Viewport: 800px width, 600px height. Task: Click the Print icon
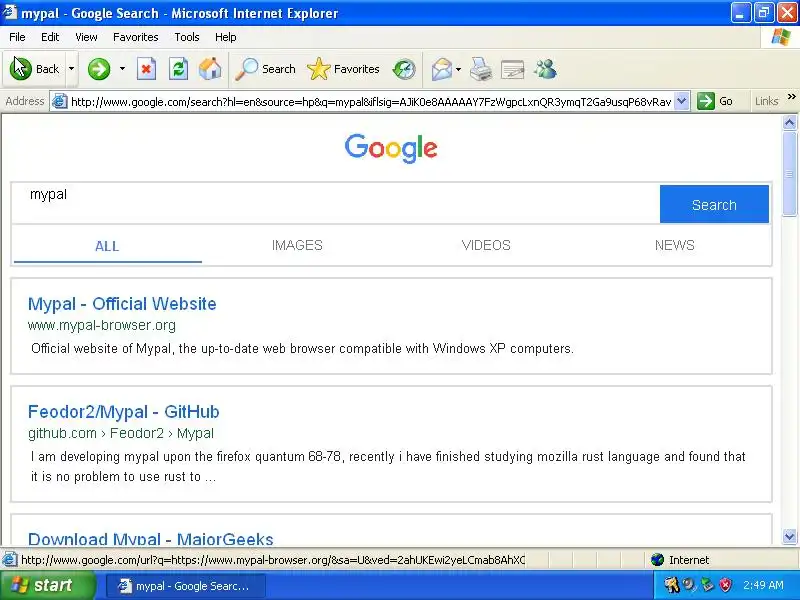click(481, 69)
